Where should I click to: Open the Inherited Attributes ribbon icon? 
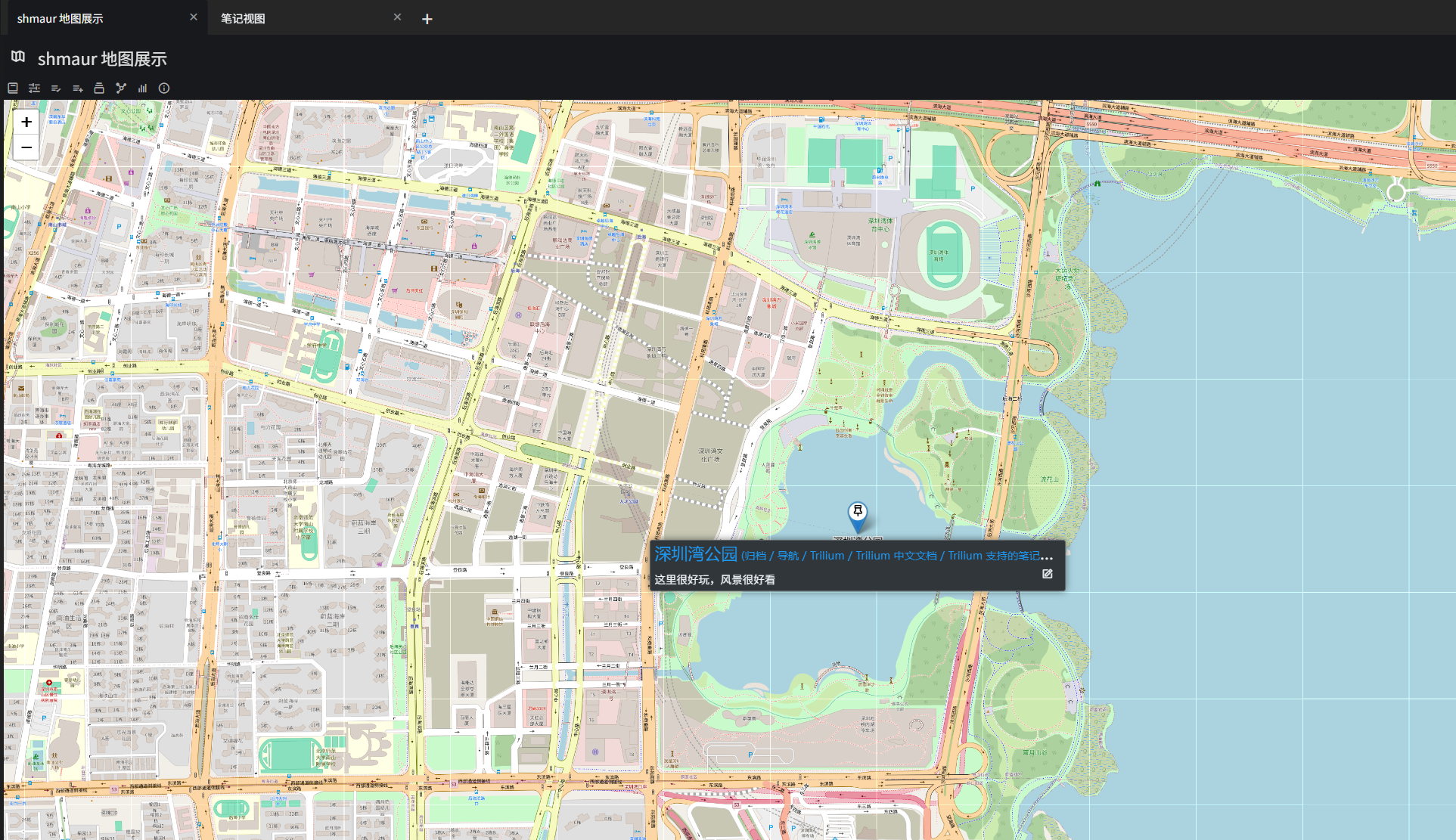click(x=77, y=88)
